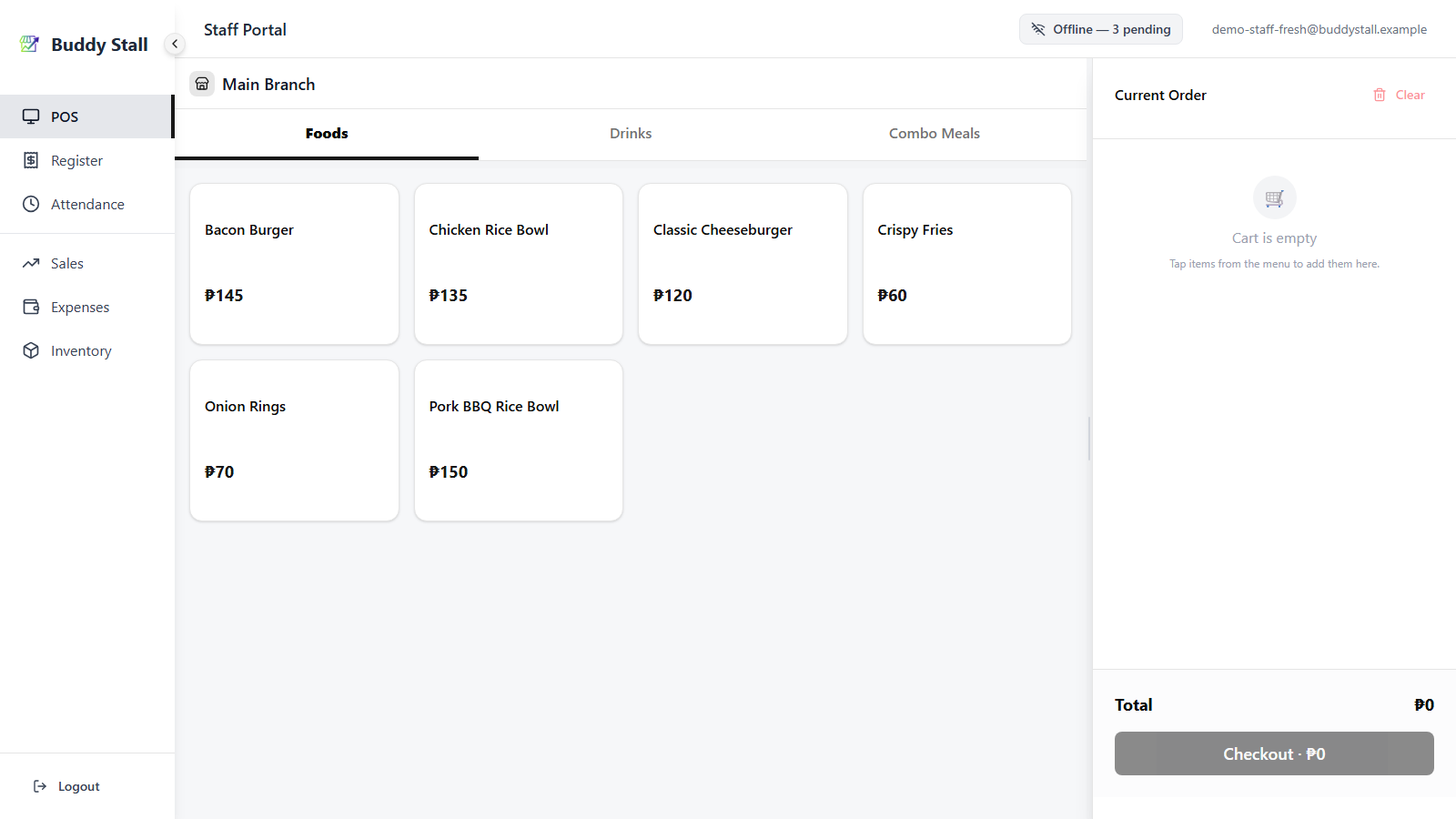Click the Expenses wallet icon
The height and width of the screenshot is (819, 1456).
click(31, 307)
